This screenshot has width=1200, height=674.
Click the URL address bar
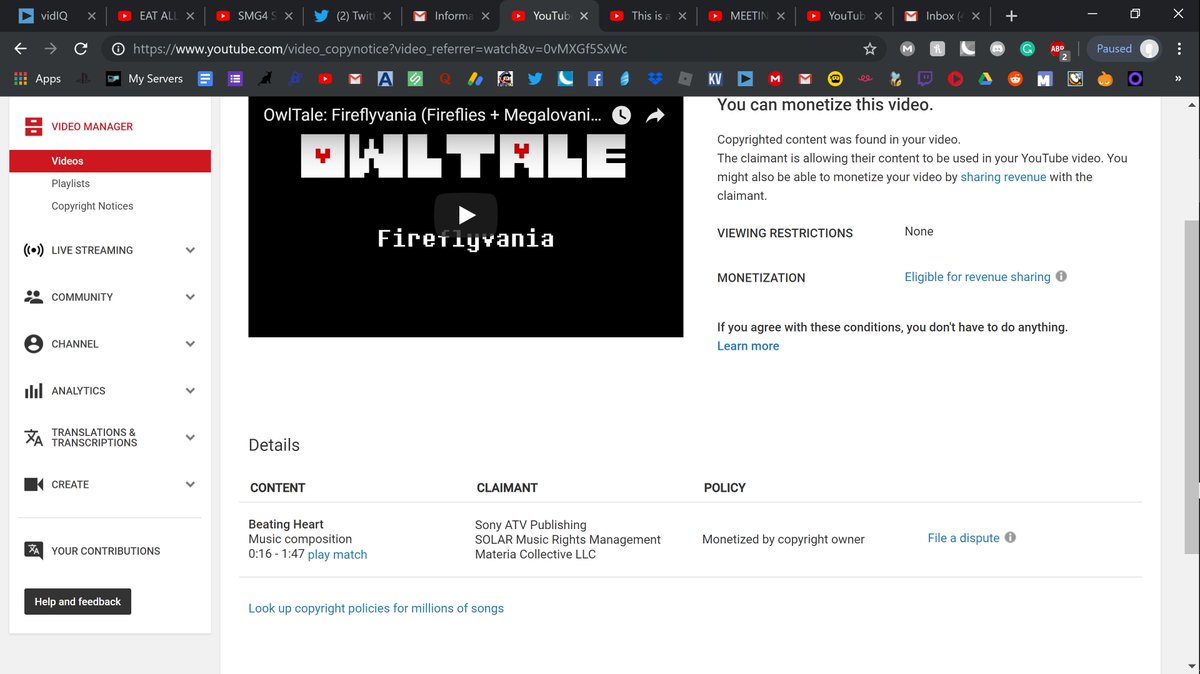pos(480,48)
